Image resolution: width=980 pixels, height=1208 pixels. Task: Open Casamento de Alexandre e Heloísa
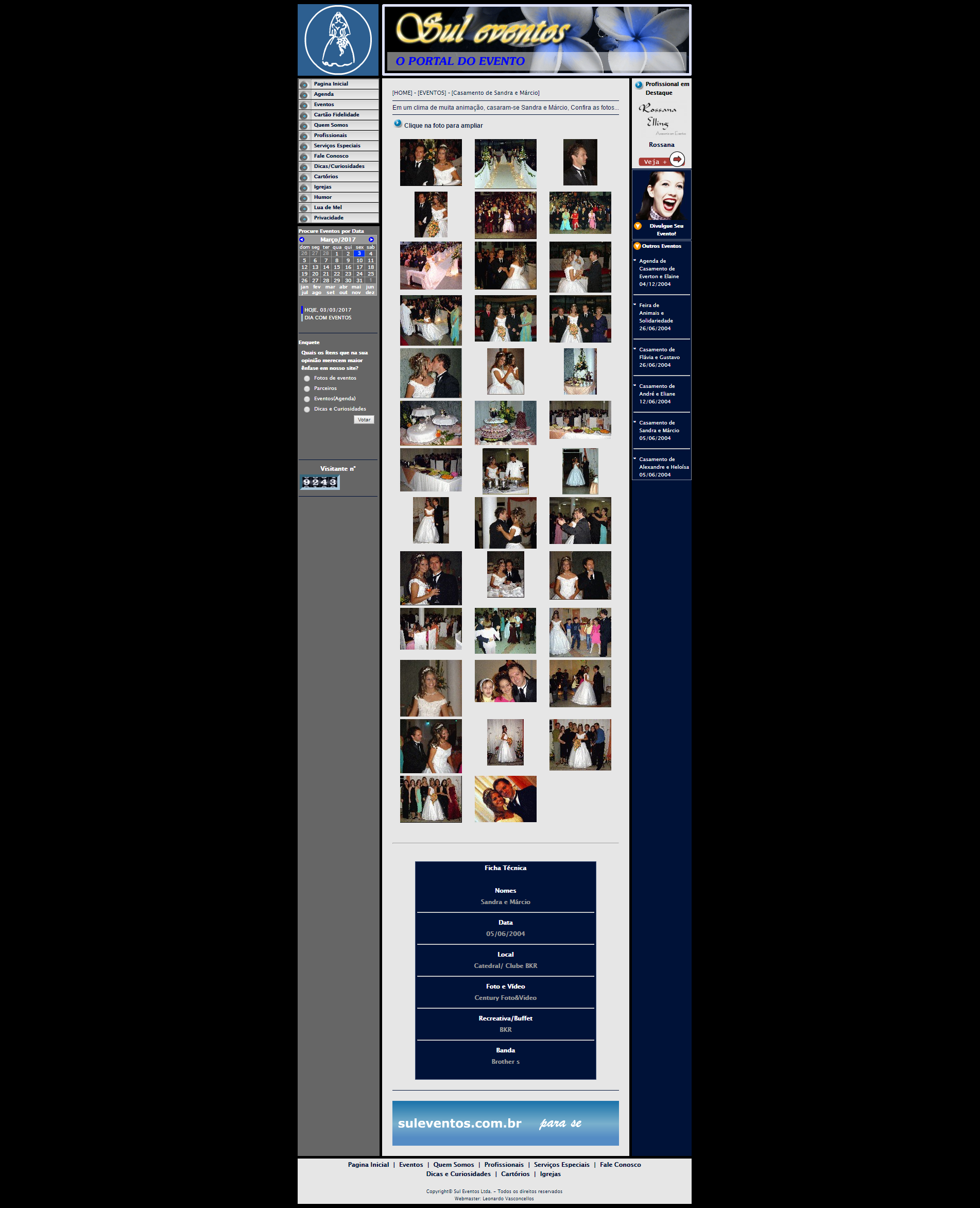[x=664, y=467]
